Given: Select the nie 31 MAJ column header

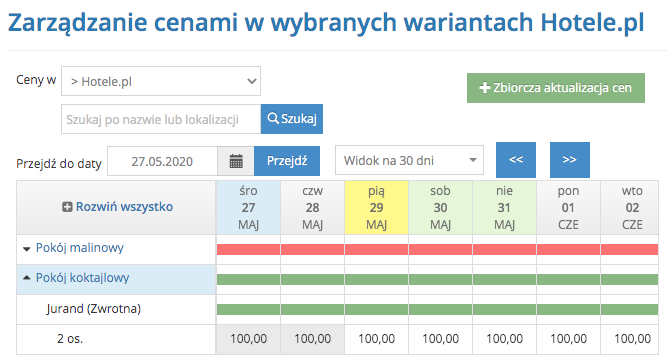Looking at the screenshot, I should click(505, 208).
